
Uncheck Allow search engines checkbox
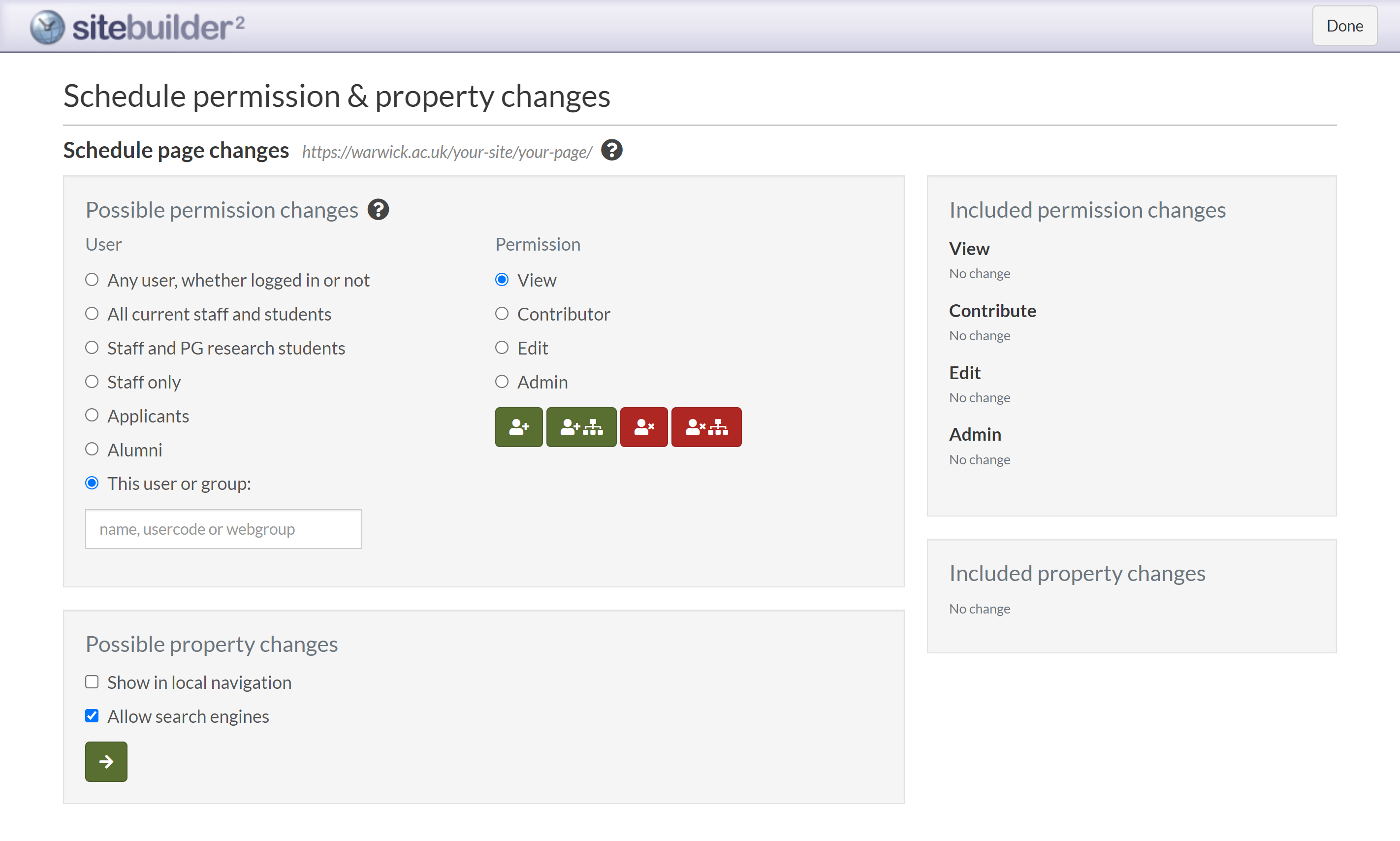pyautogui.click(x=92, y=716)
